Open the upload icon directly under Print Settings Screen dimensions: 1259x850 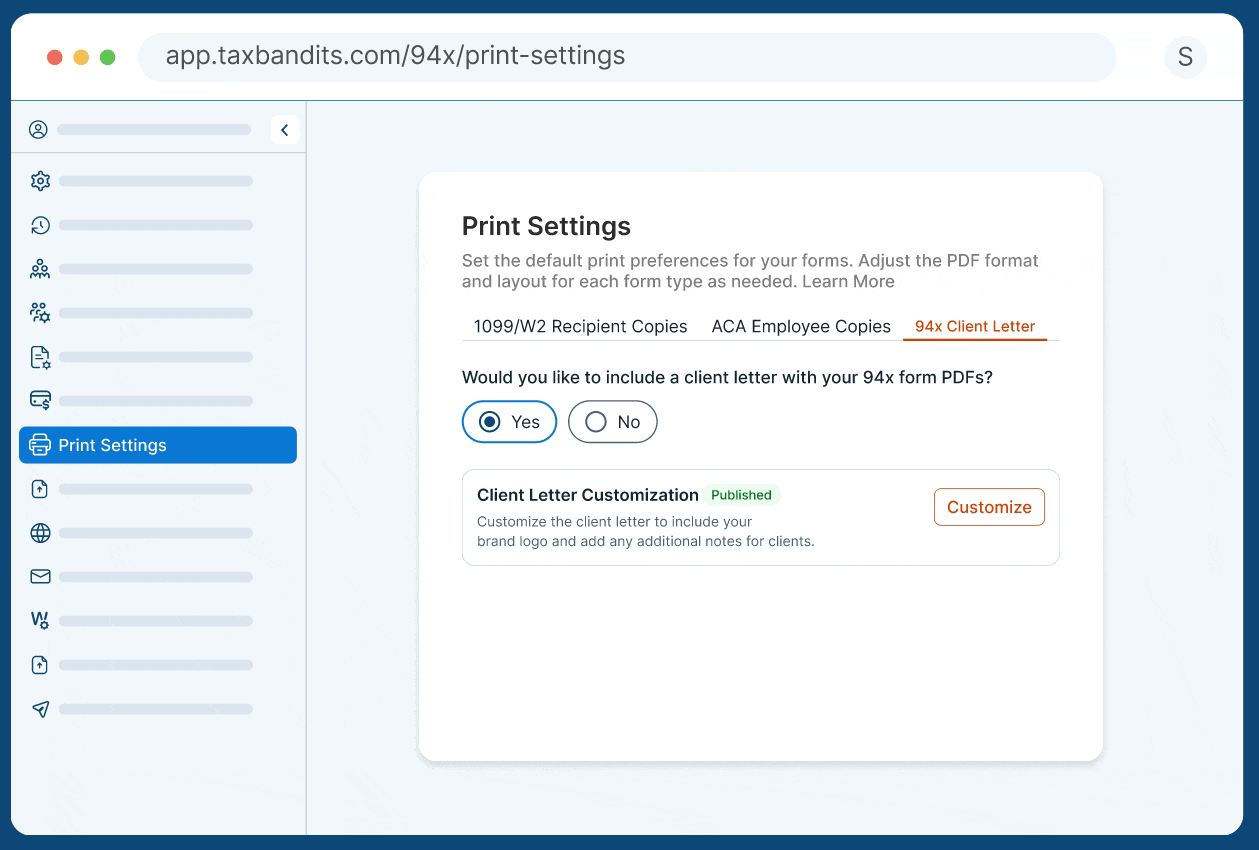40,489
